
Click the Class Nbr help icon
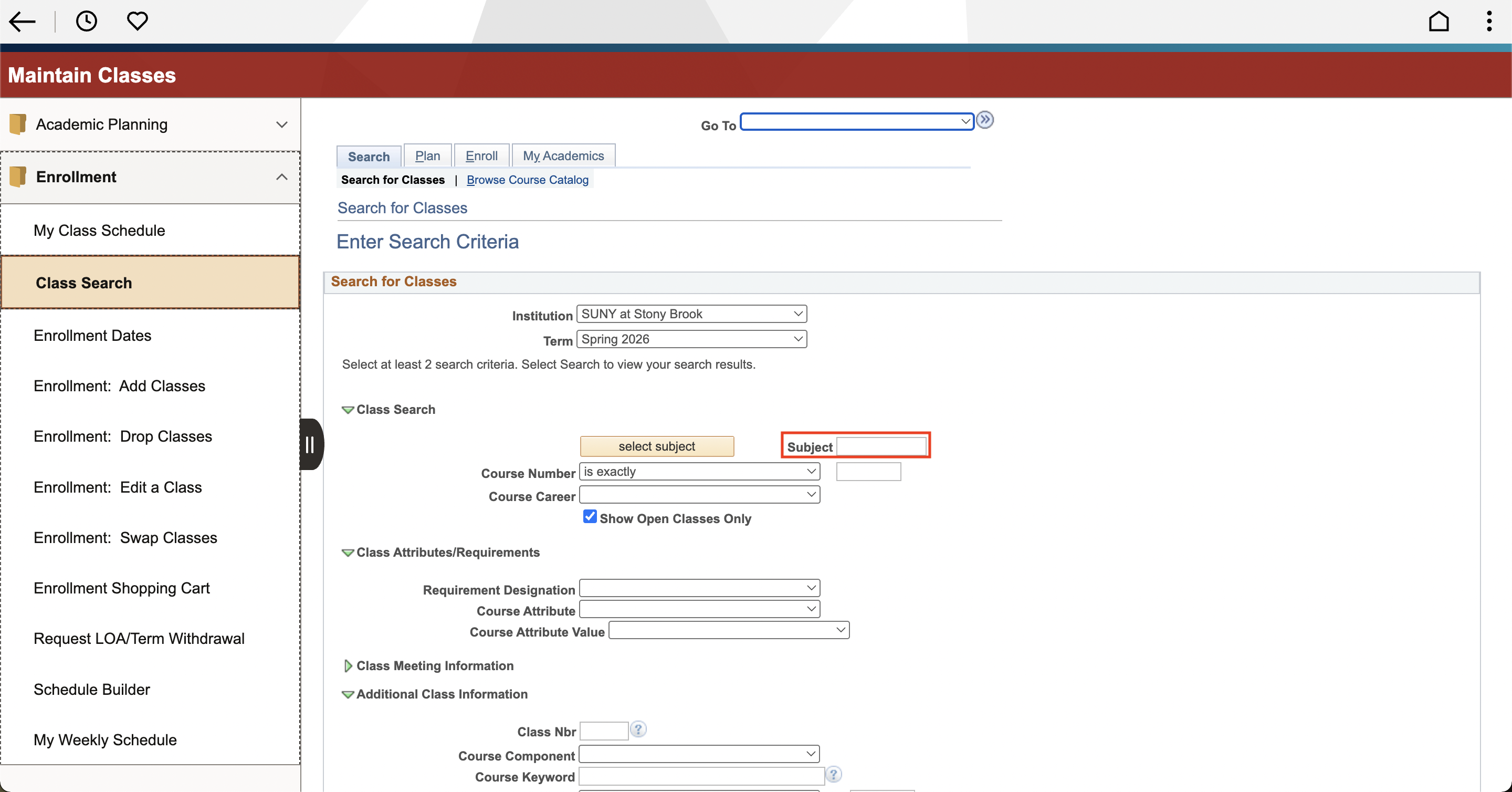(638, 729)
